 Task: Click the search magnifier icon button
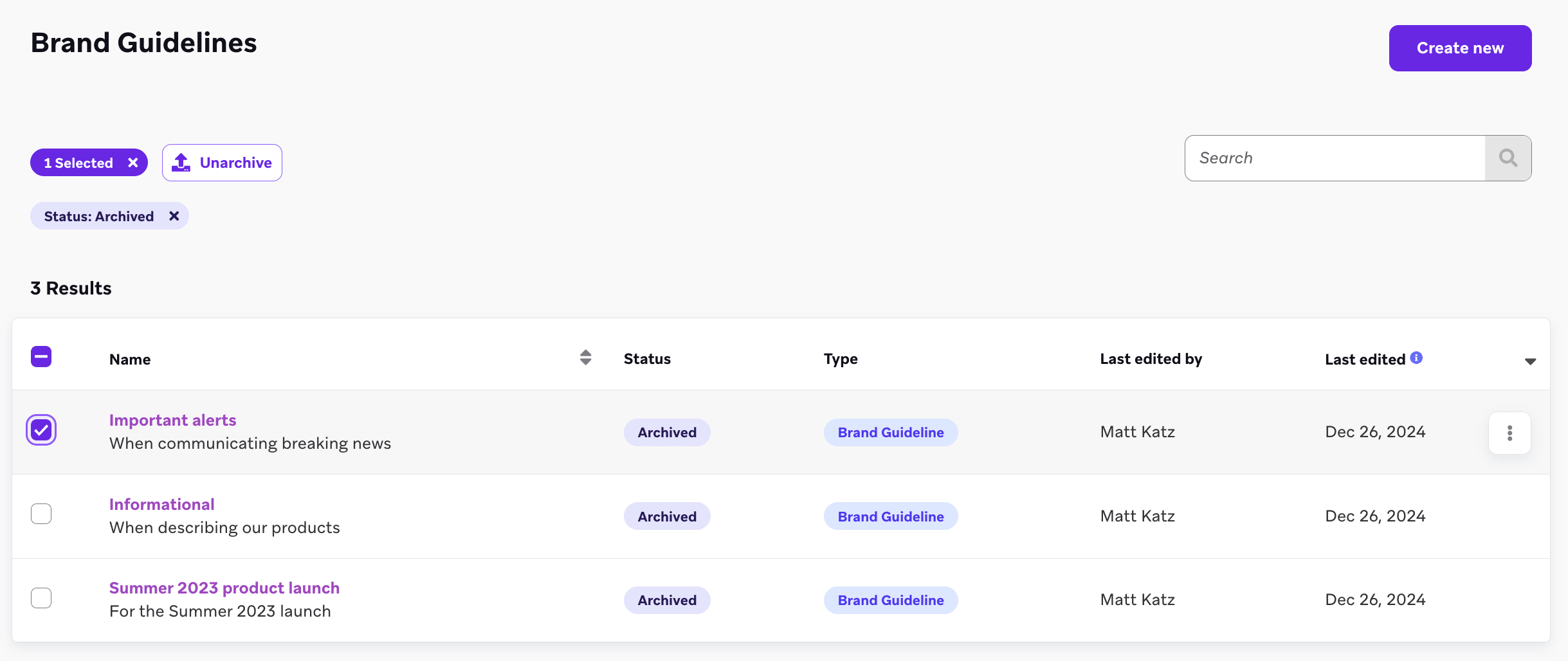[1508, 158]
